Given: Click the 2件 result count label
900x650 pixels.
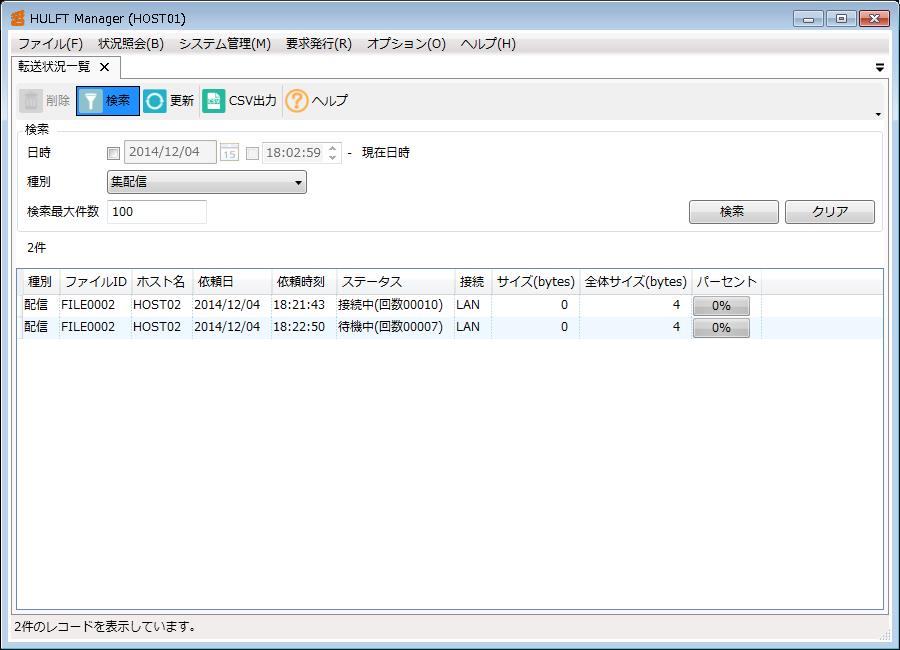Looking at the screenshot, I should click(36, 248).
